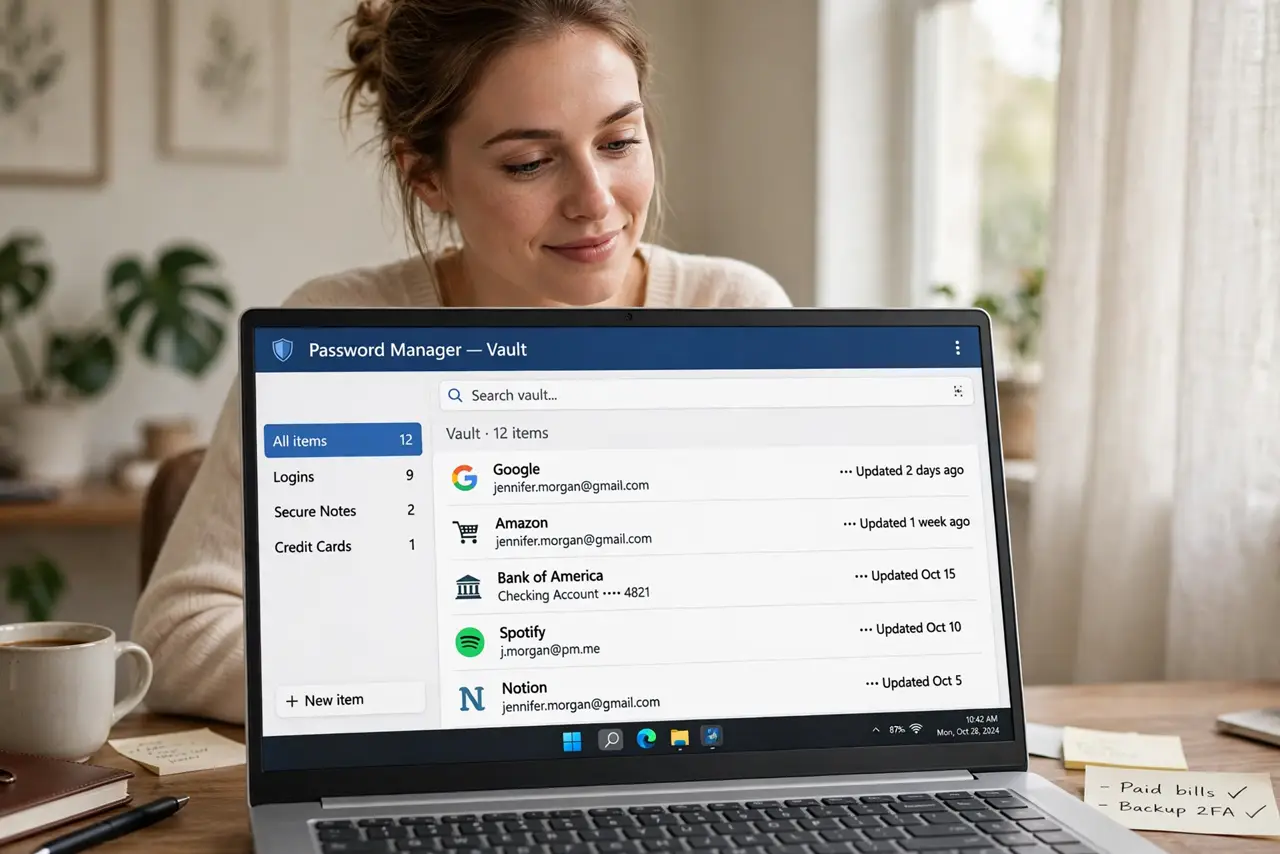Open File Explorer from the taskbar

[679, 738]
